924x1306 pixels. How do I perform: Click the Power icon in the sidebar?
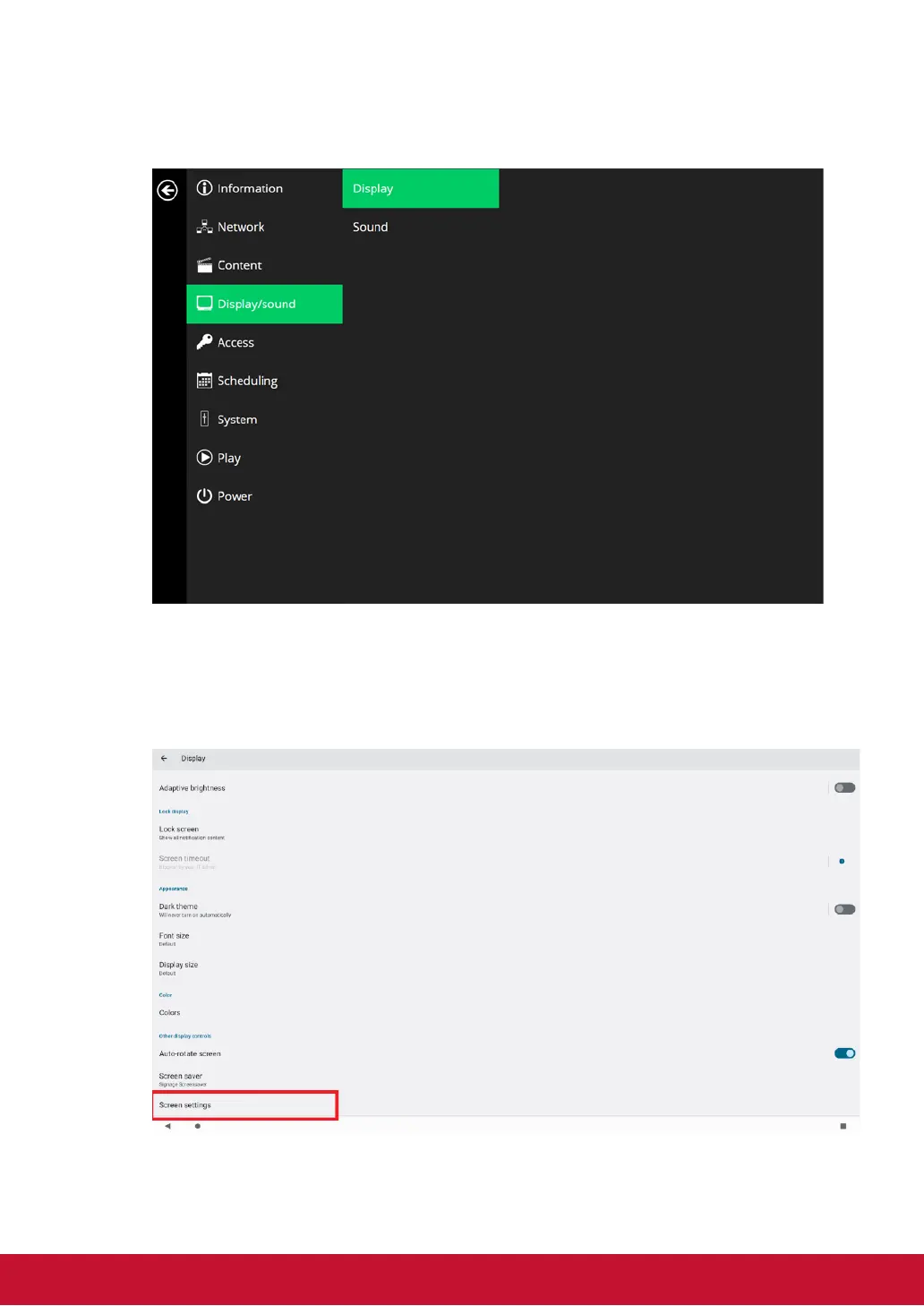click(204, 496)
